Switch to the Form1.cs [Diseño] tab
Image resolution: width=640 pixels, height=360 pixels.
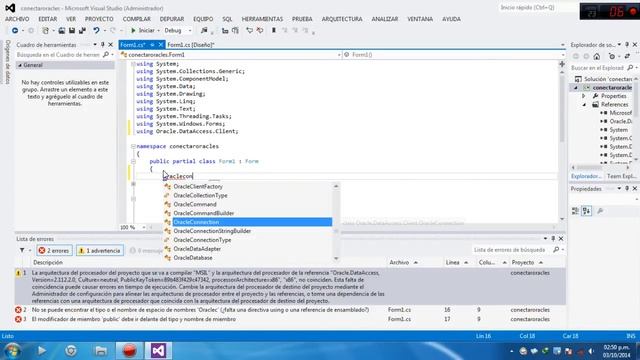pyautogui.click(x=191, y=45)
